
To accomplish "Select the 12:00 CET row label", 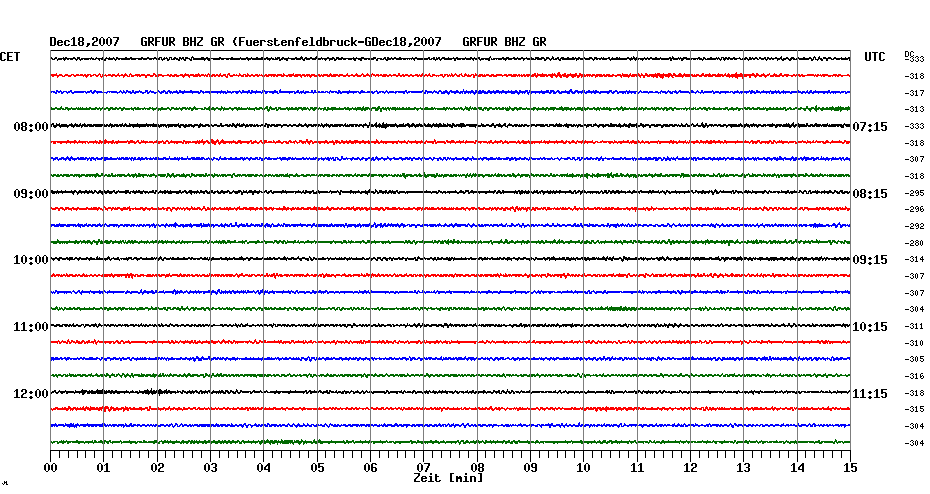I will (31, 394).
